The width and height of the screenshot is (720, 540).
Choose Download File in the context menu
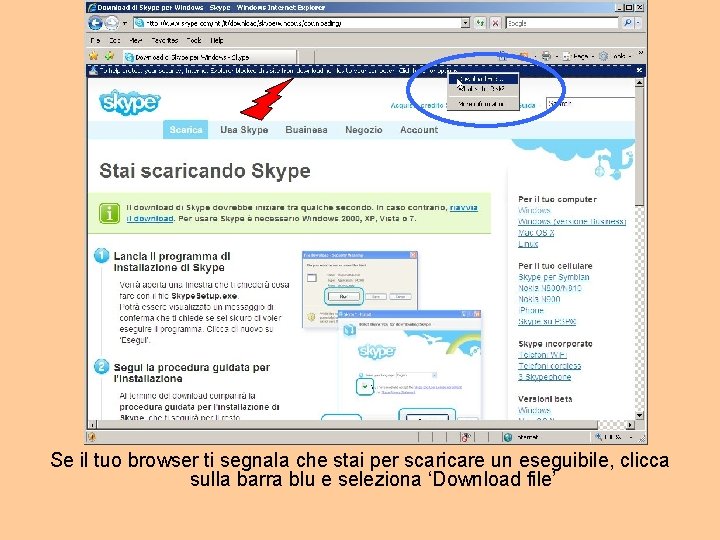(x=483, y=79)
